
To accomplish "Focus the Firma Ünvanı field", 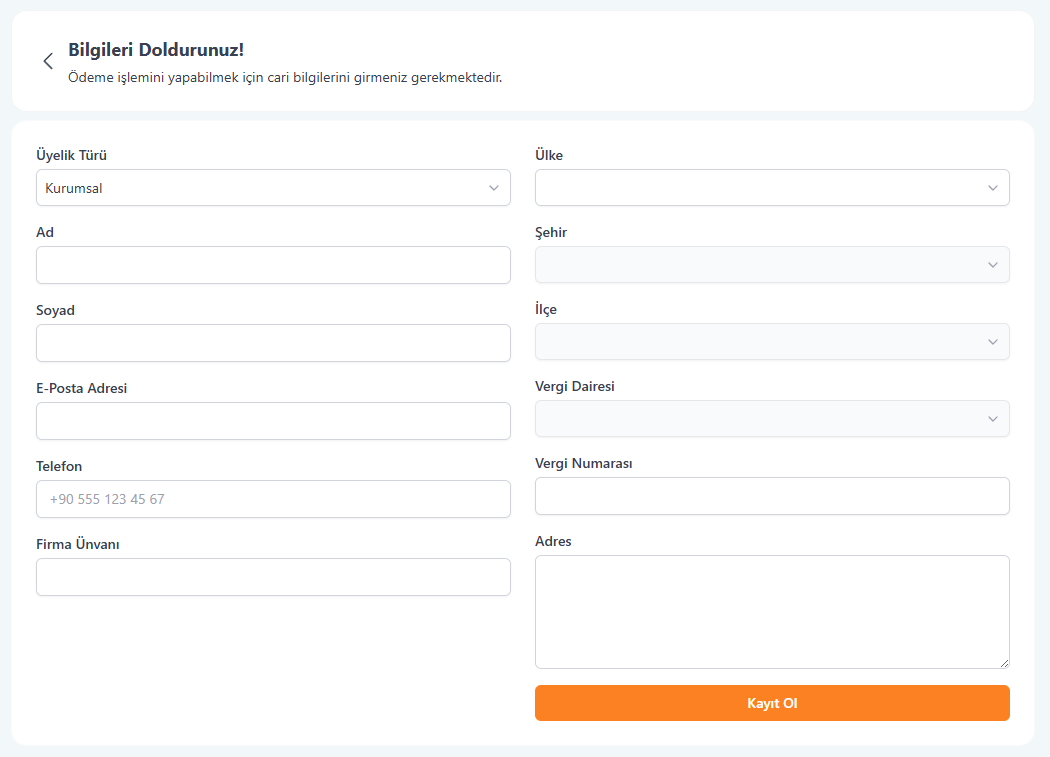I will coord(273,577).
